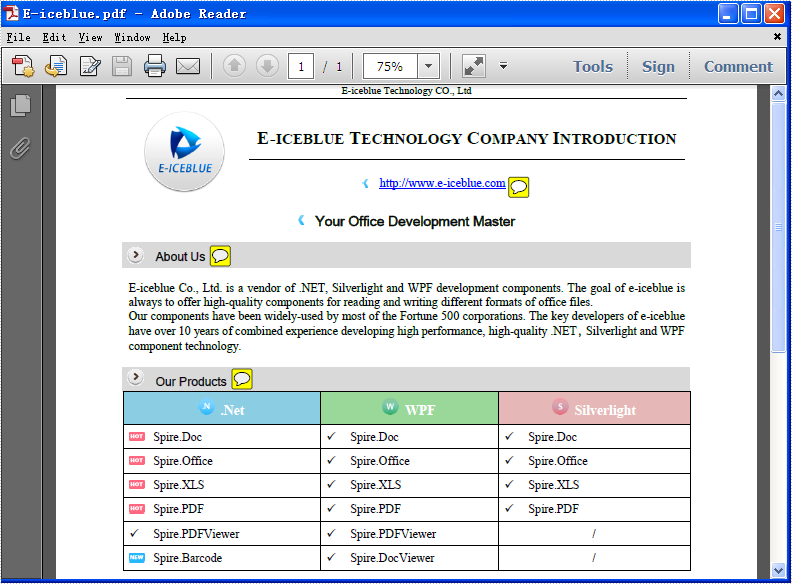Click the E-ICEBLUE round logo

coord(184,151)
